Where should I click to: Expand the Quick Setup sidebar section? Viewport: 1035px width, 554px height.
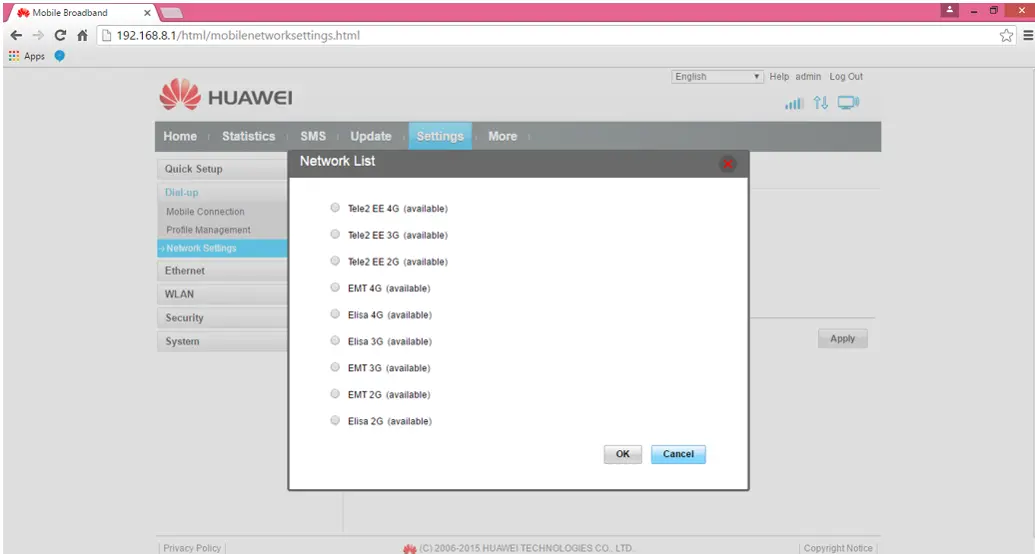222,169
